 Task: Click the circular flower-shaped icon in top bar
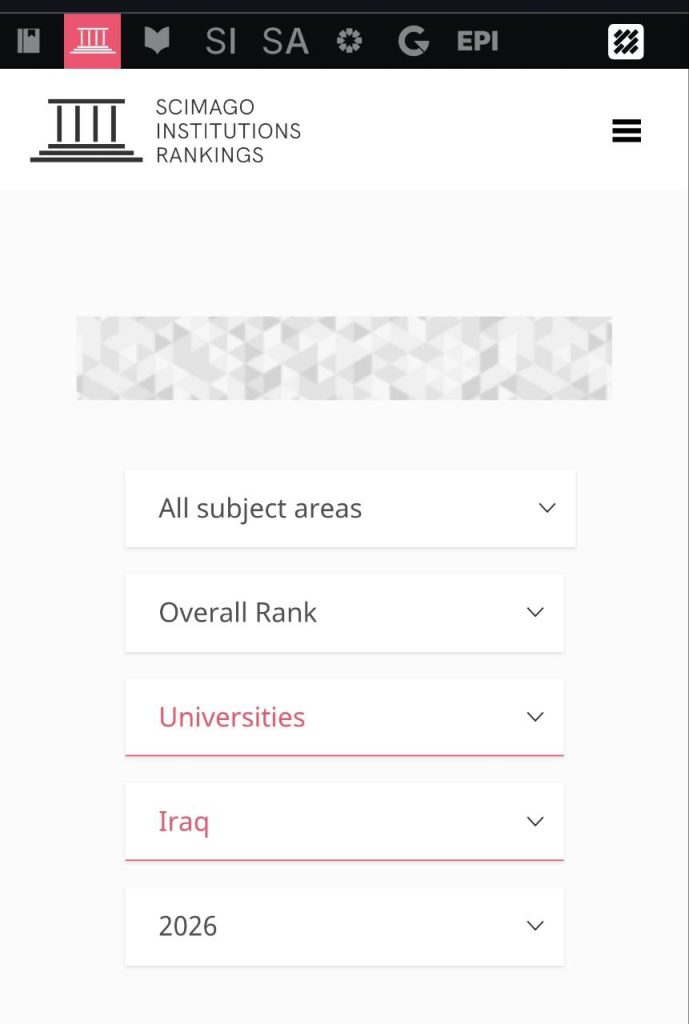tap(349, 41)
